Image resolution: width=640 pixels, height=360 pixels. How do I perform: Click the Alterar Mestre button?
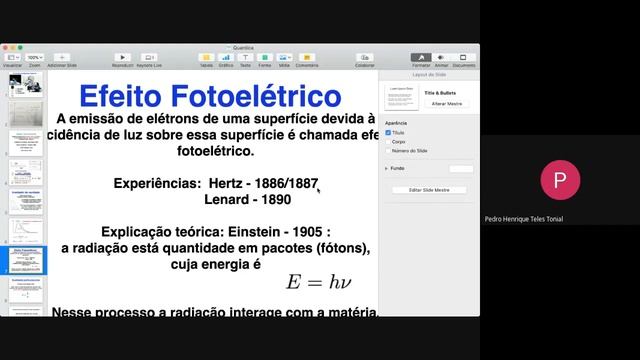[x=447, y=104]
